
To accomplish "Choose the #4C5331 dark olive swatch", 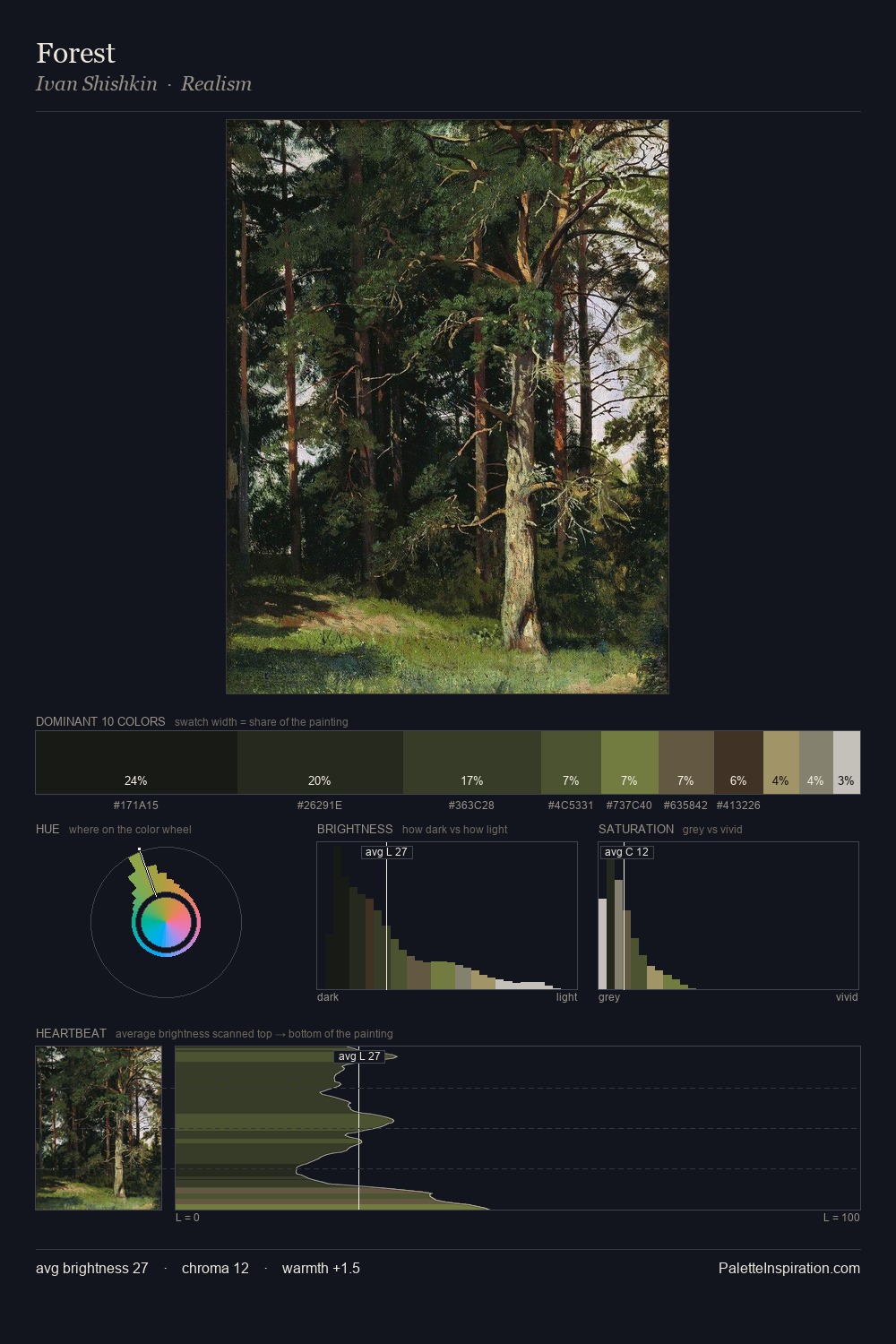I will [x=571, y=762].
